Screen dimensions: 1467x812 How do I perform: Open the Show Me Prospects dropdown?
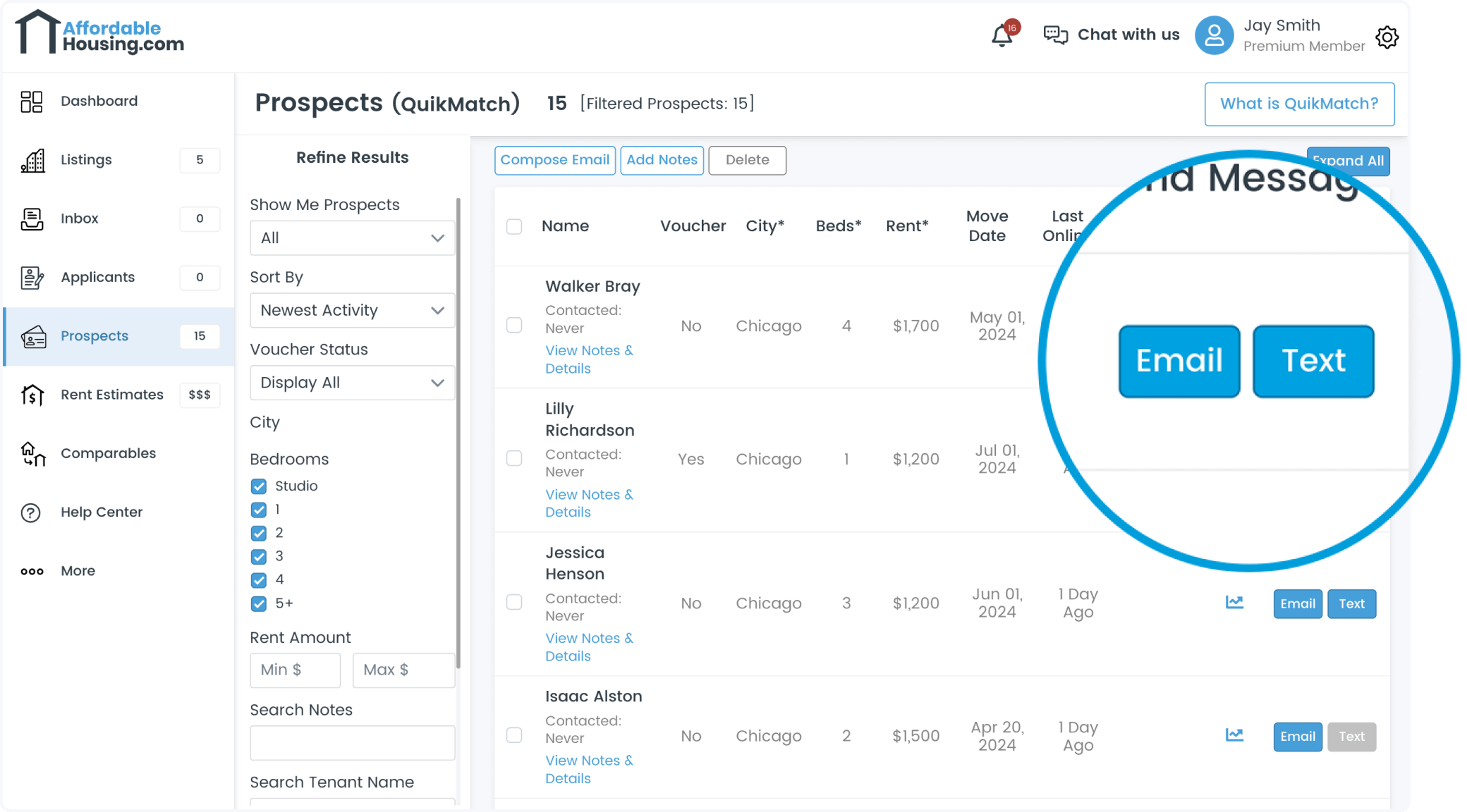(x=352, y=238)
